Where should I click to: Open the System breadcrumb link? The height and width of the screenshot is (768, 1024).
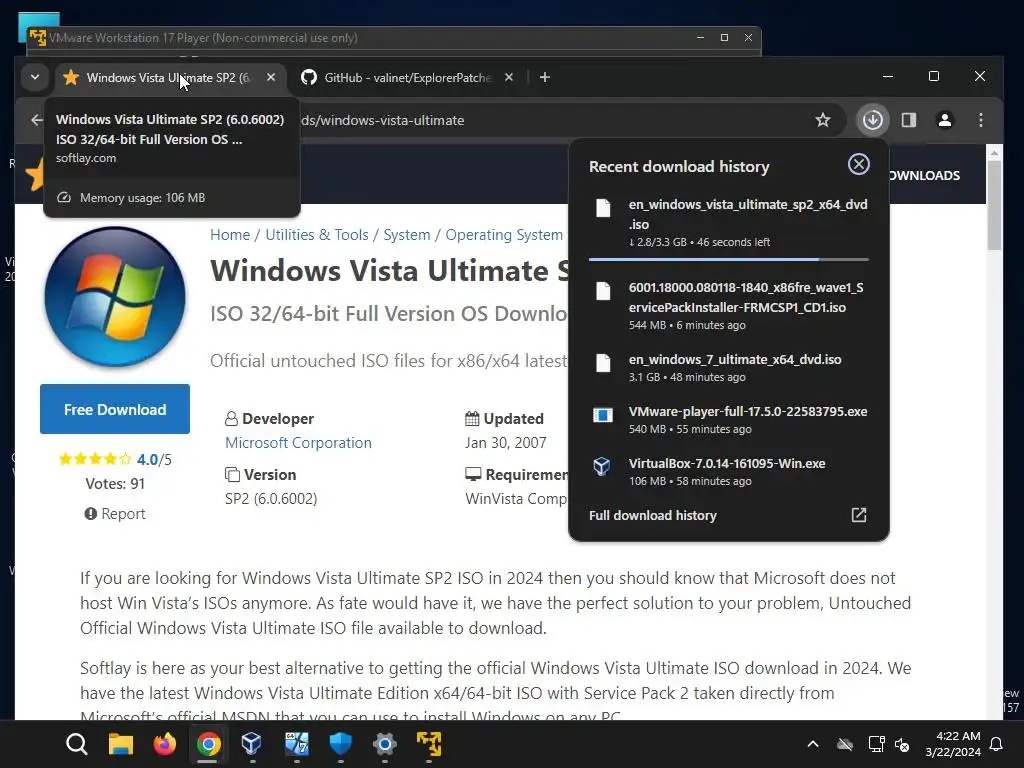coord(407,235)
